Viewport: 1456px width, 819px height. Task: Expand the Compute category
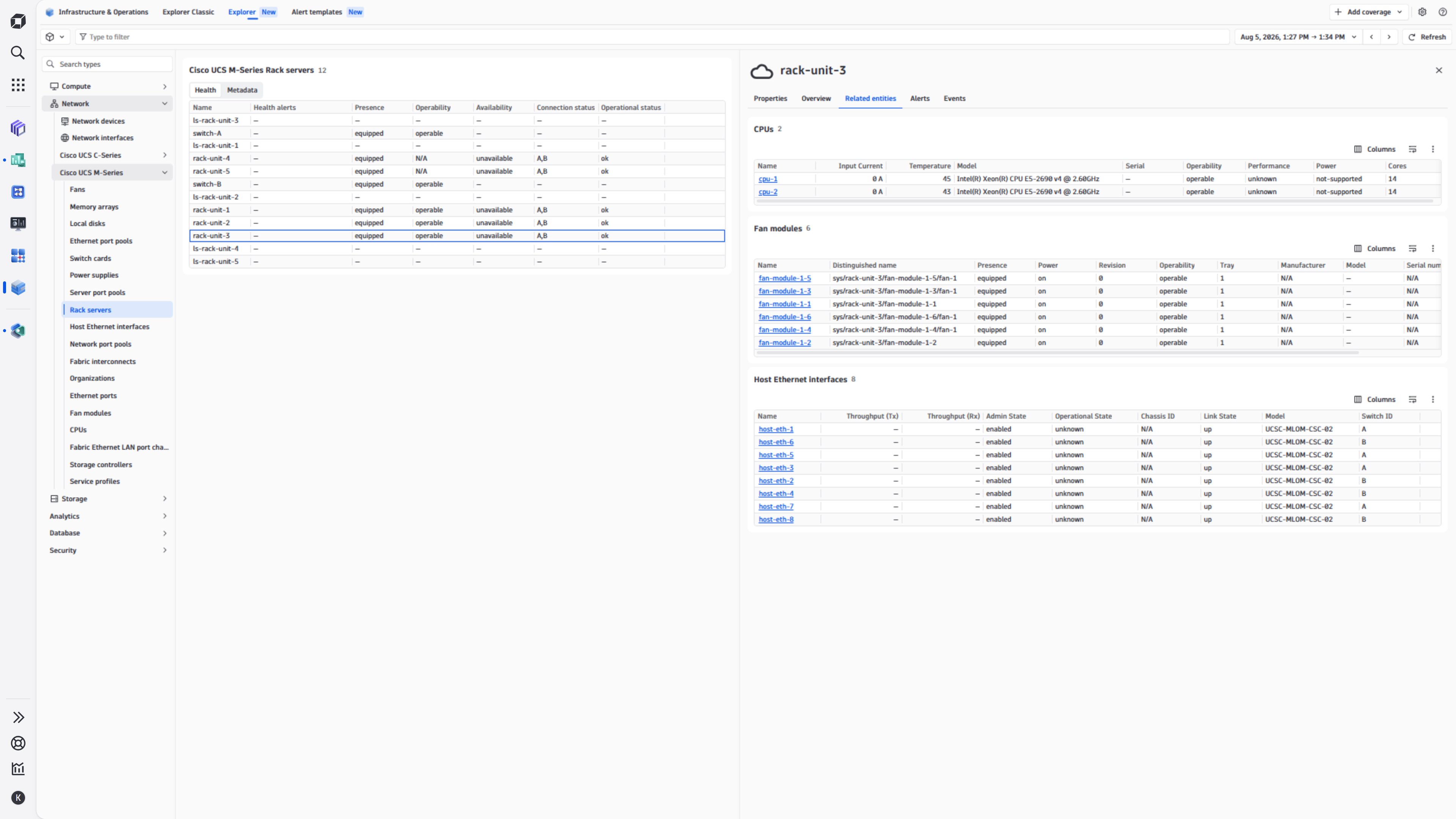click(165, 86)
